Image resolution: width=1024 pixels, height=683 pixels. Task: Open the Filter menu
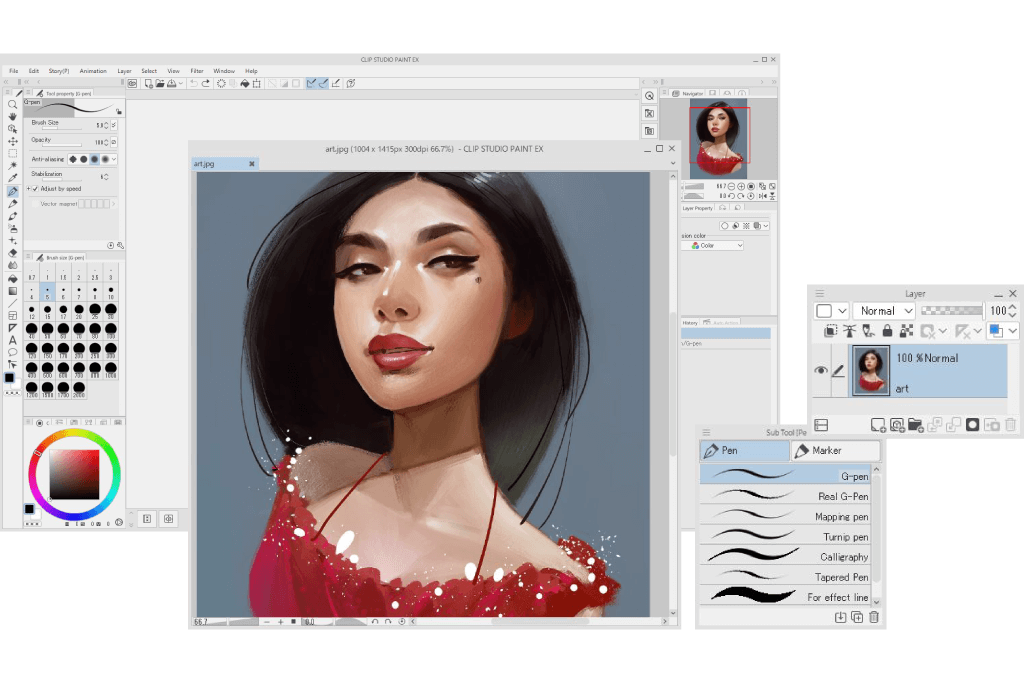coord(197,71)
